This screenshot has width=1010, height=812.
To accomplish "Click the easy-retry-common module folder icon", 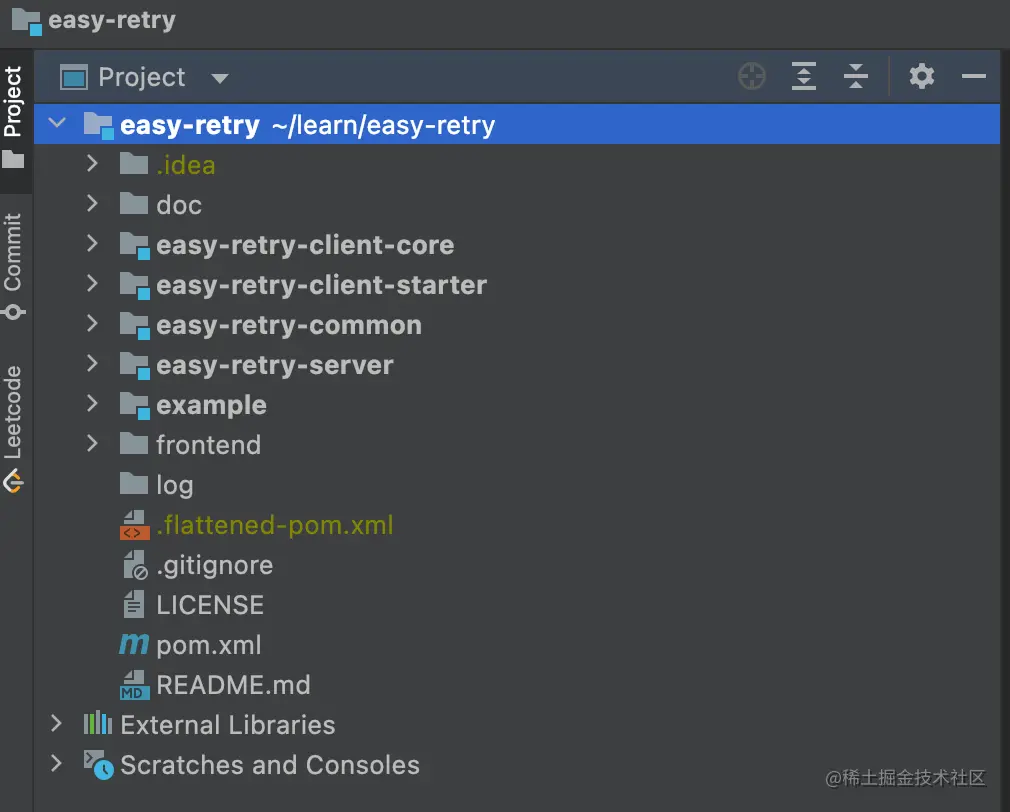I will (135, 325).
